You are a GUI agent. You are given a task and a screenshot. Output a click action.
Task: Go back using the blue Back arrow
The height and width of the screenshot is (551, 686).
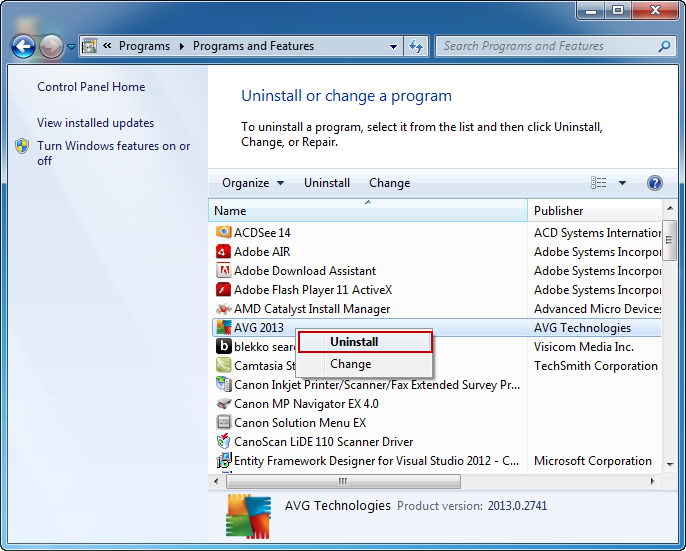click(x=23, y=46)
